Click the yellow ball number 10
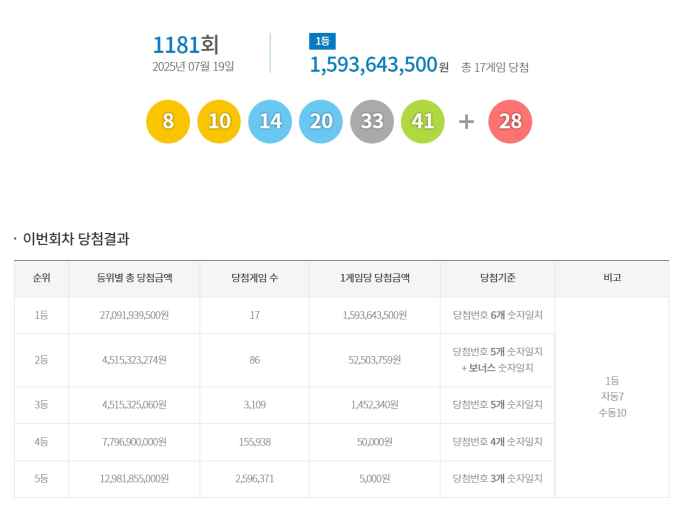 pyautogui.click(x=219, y=121)
